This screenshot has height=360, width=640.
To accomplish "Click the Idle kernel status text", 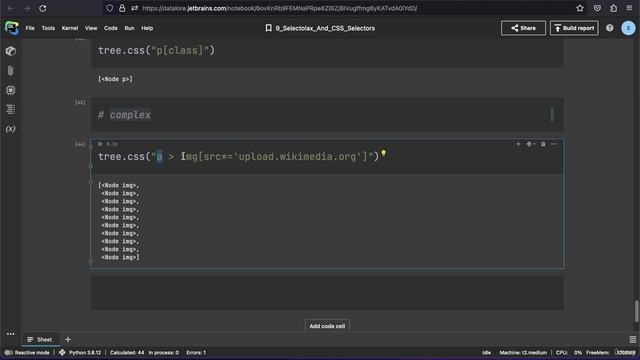I will tap(487, 353).
